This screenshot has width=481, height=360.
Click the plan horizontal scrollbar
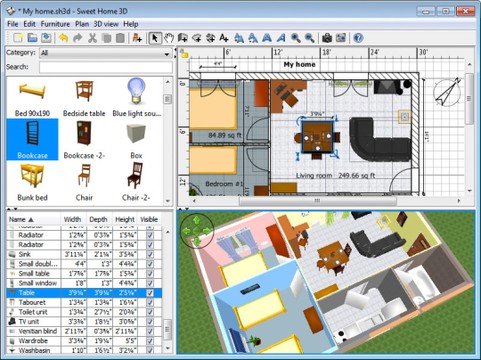pyautogui.click(x=318, y=201)
